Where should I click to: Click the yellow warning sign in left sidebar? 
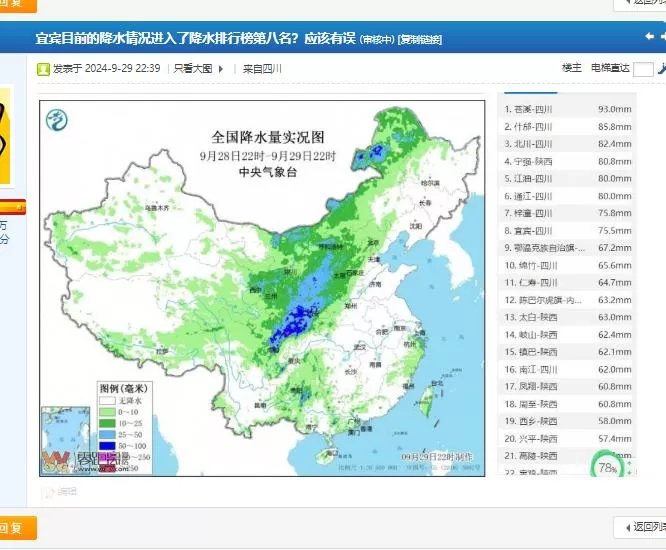[5, 135]
